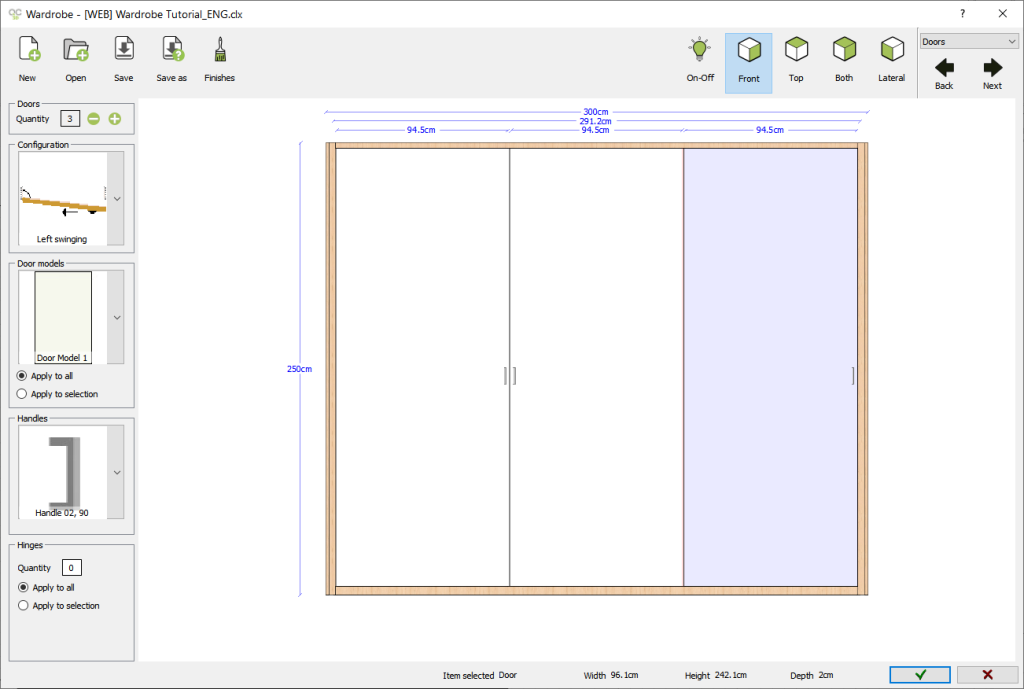1024x689 pixels.
Task: Select Apply to selection under Hinges
Action: click(x=59, y=606)
